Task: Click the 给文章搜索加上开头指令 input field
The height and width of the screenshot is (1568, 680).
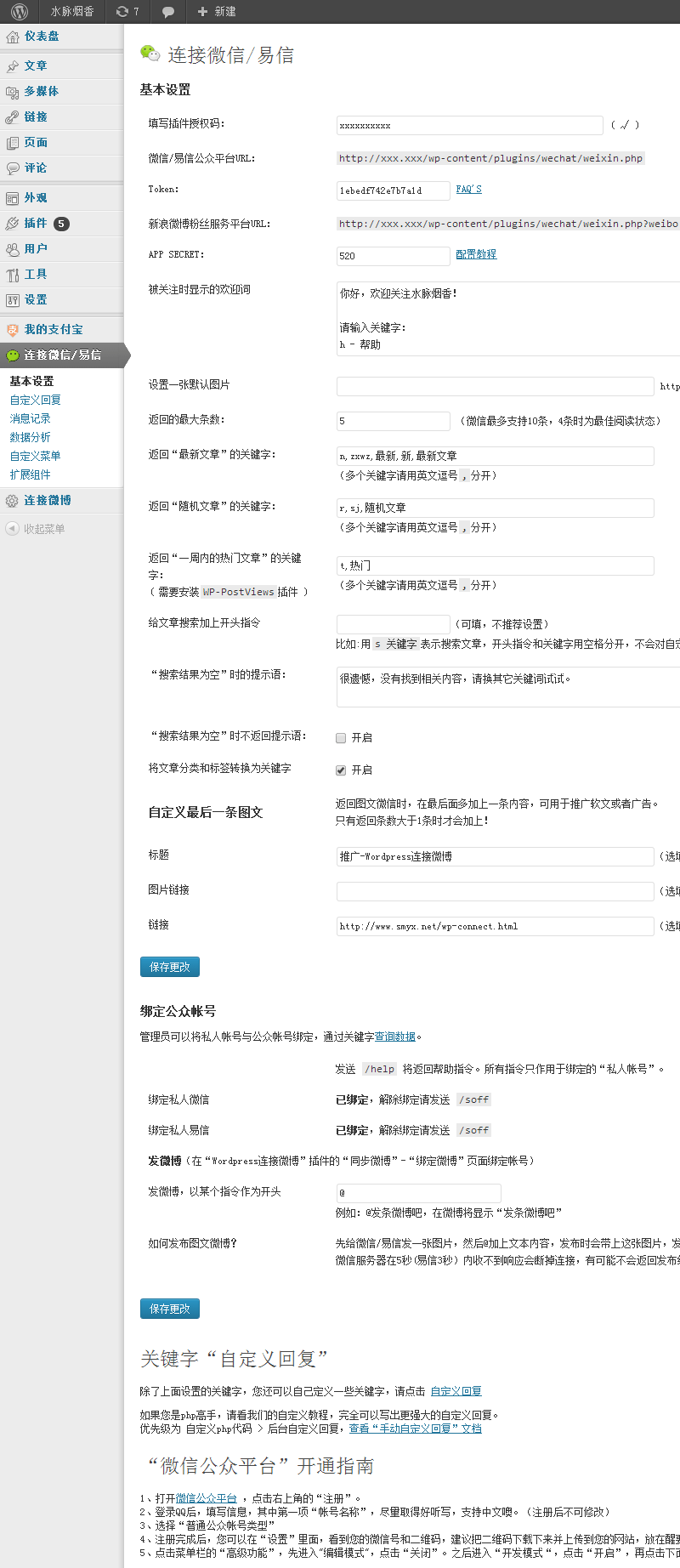Action: coord(394,624)
